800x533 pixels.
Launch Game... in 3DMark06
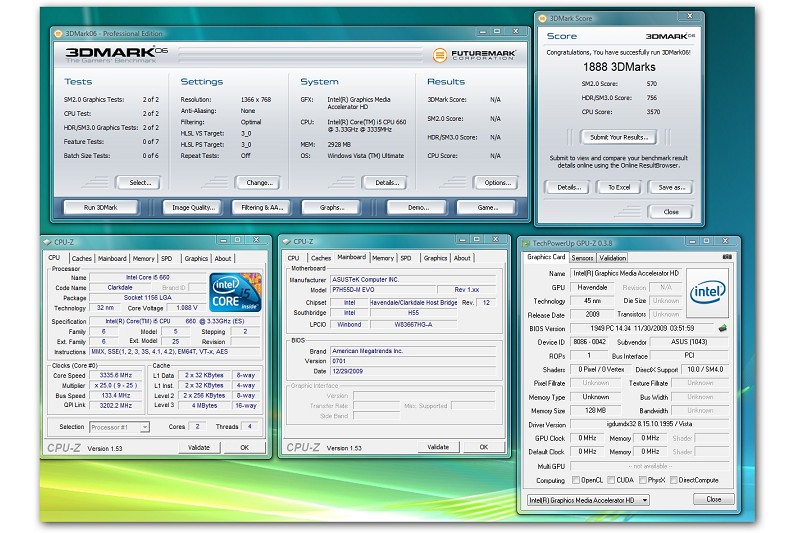tap(487, 208)
